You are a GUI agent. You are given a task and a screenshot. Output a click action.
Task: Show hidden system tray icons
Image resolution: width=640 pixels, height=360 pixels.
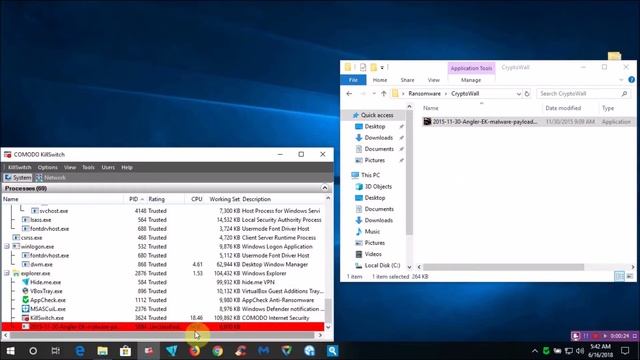pos(535,351)
